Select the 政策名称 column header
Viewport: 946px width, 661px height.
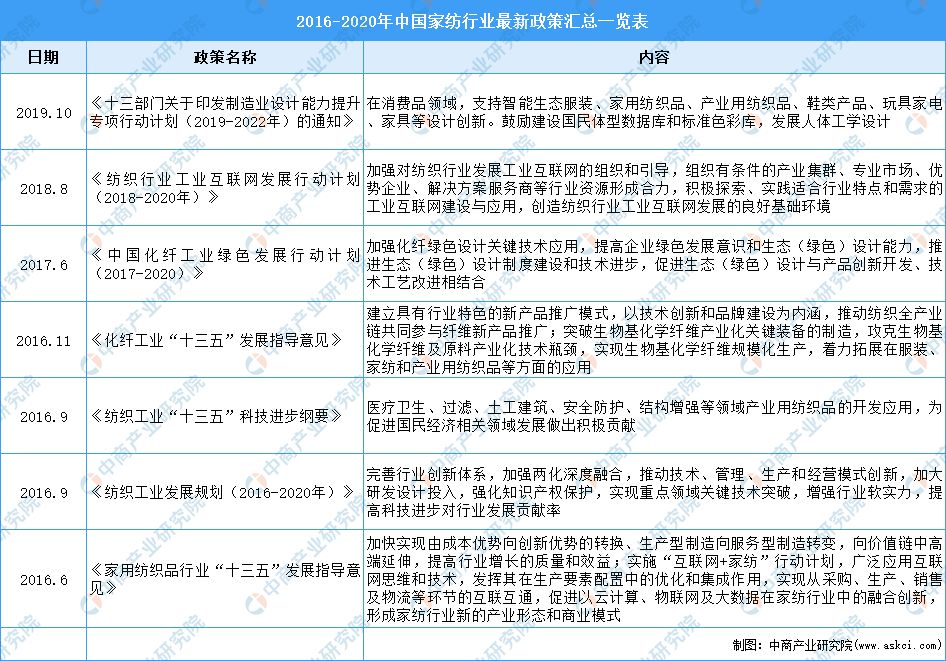[x=225, y=57]
